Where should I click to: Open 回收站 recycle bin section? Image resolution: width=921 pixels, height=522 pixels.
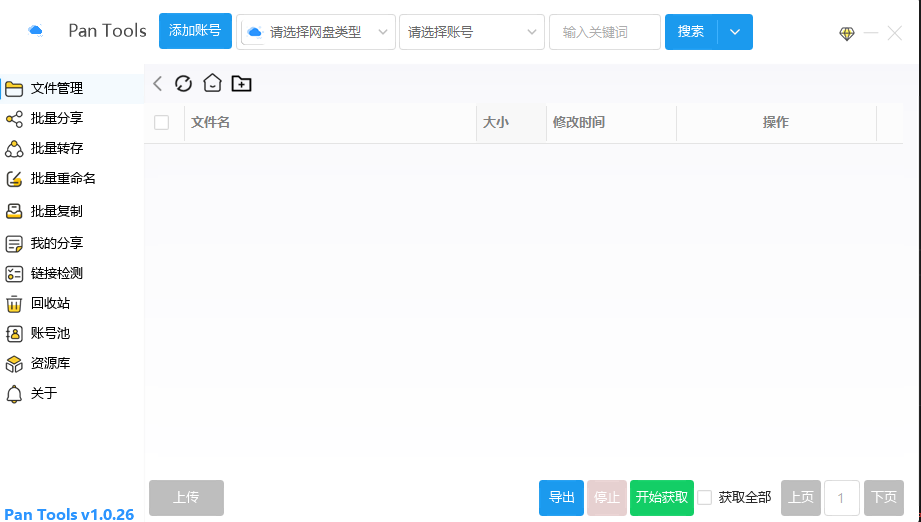tap(50, 303)
